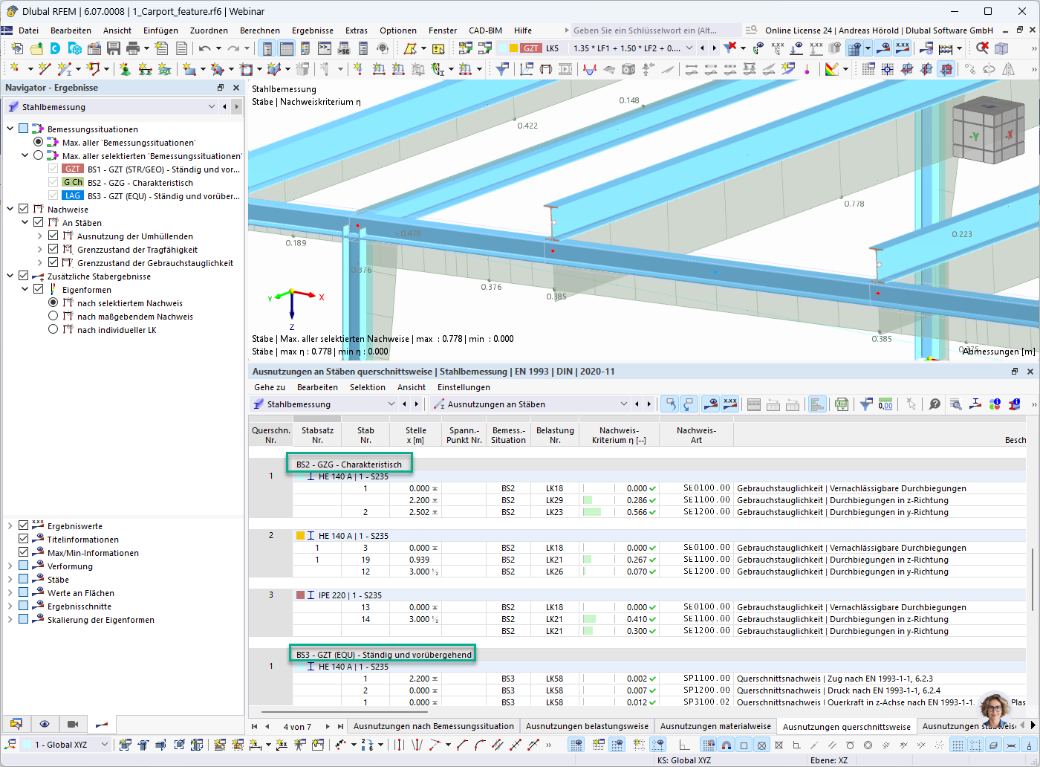Click the yellow color swatch of section 2 HE 140 A
This screenshot has height=767, width=1040.
300,535
